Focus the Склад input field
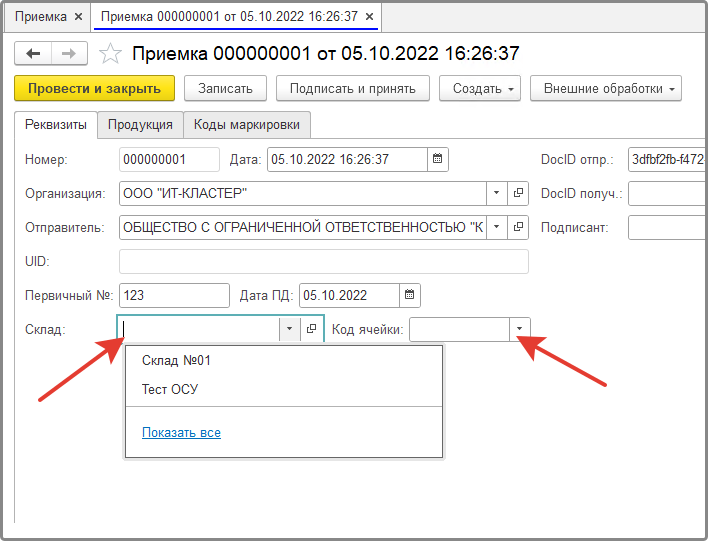This screenshot has height=541, width=708. [199, 329]
